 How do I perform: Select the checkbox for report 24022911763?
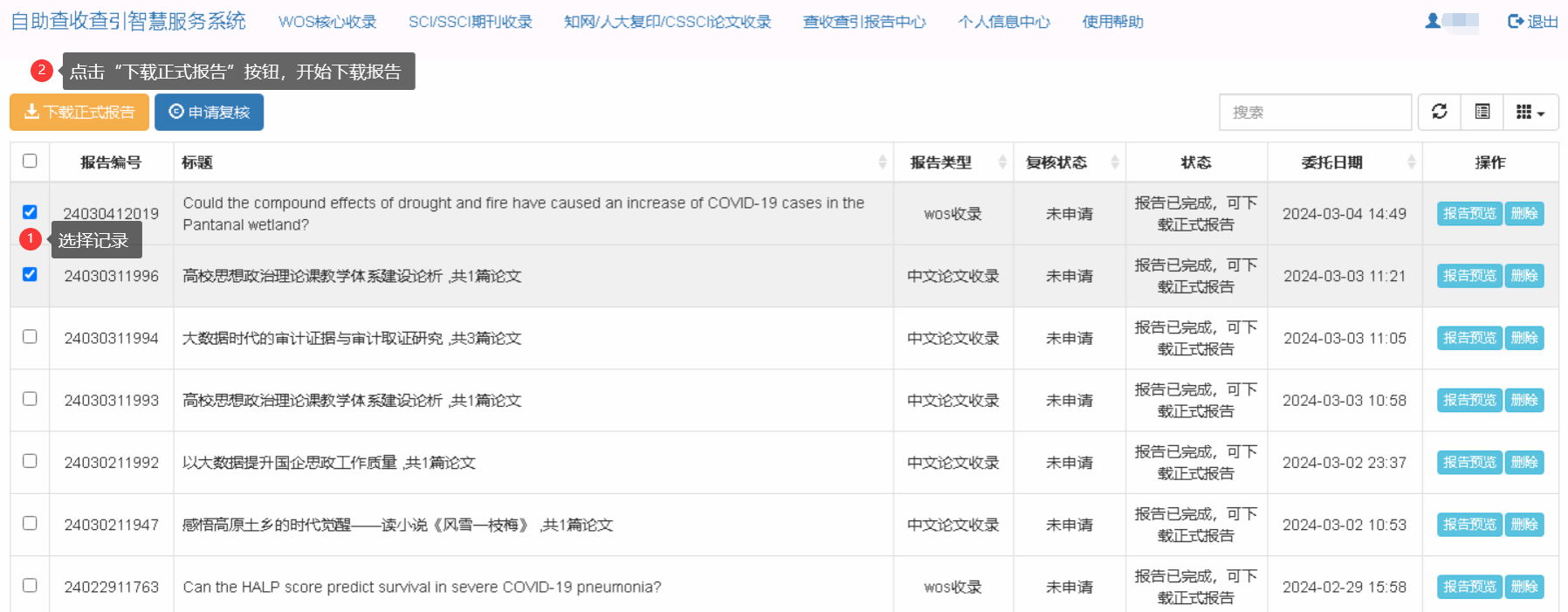click(30, 586)
